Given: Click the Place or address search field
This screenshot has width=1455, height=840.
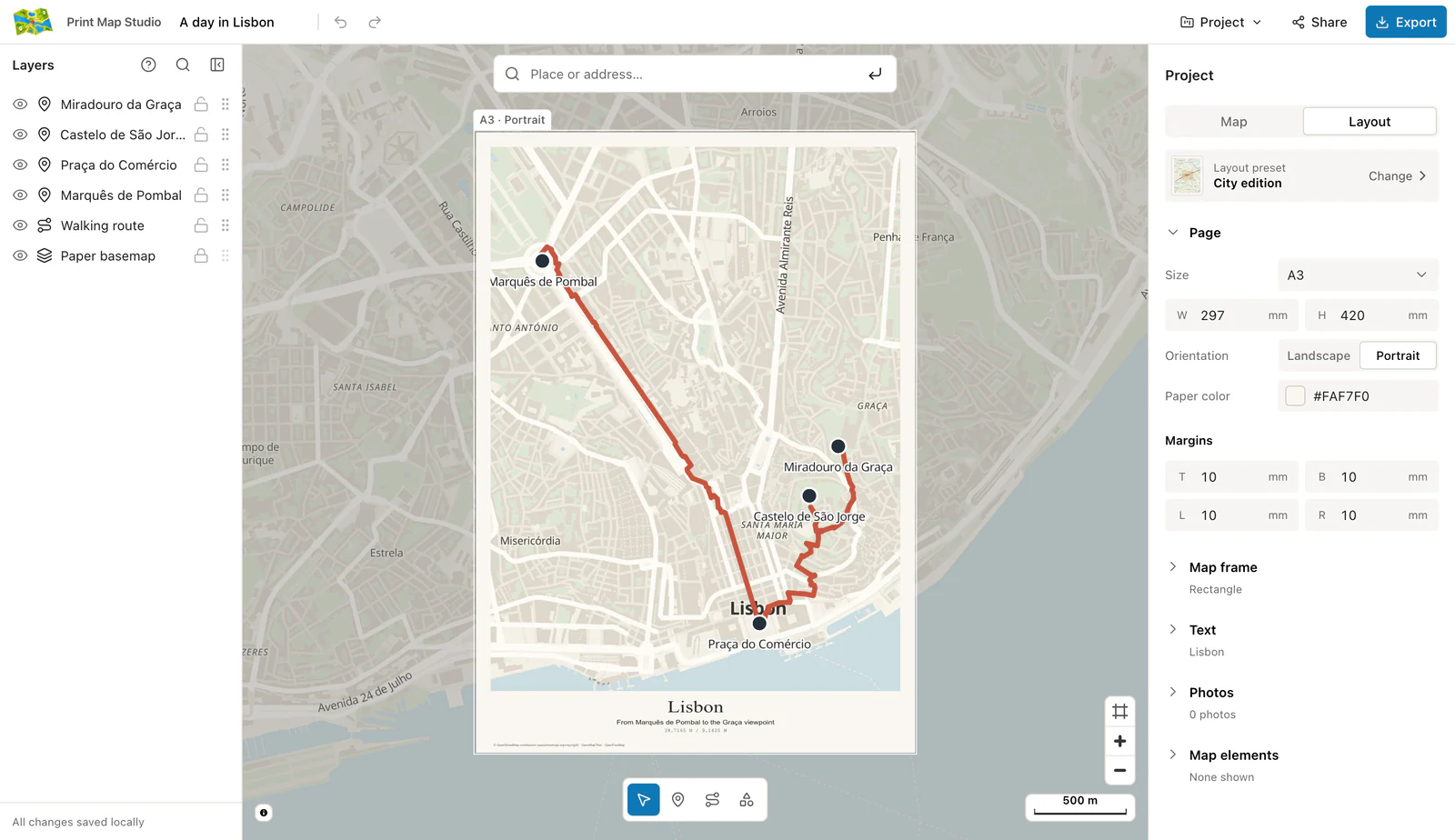Looking at the screenshot, I should [x=695, y=75].
